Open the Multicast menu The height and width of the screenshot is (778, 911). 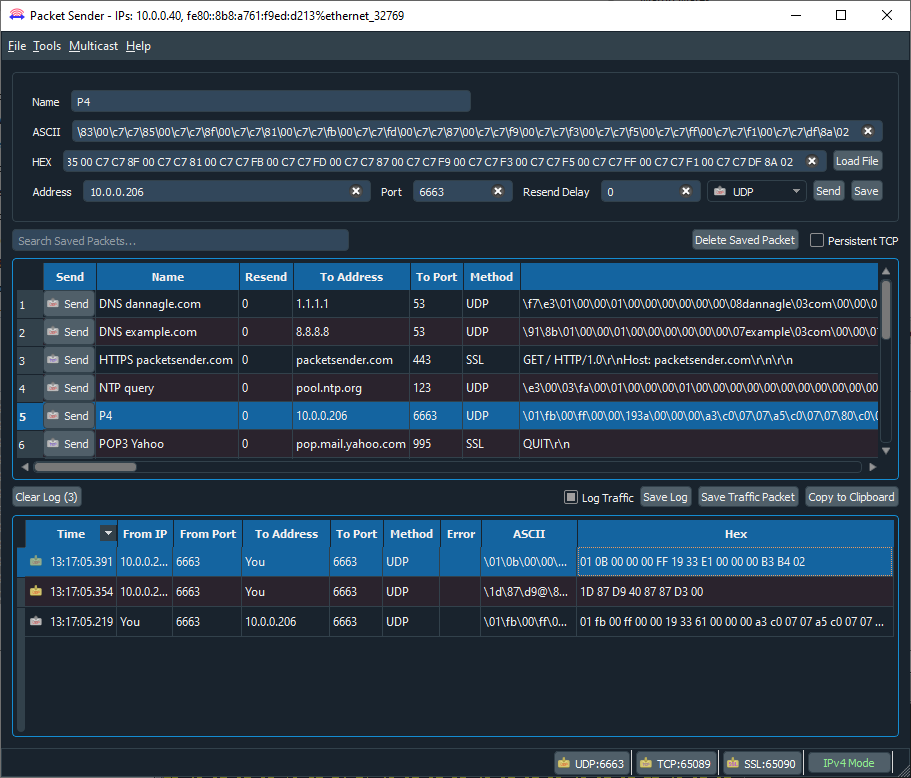click(x=93, y=46)
